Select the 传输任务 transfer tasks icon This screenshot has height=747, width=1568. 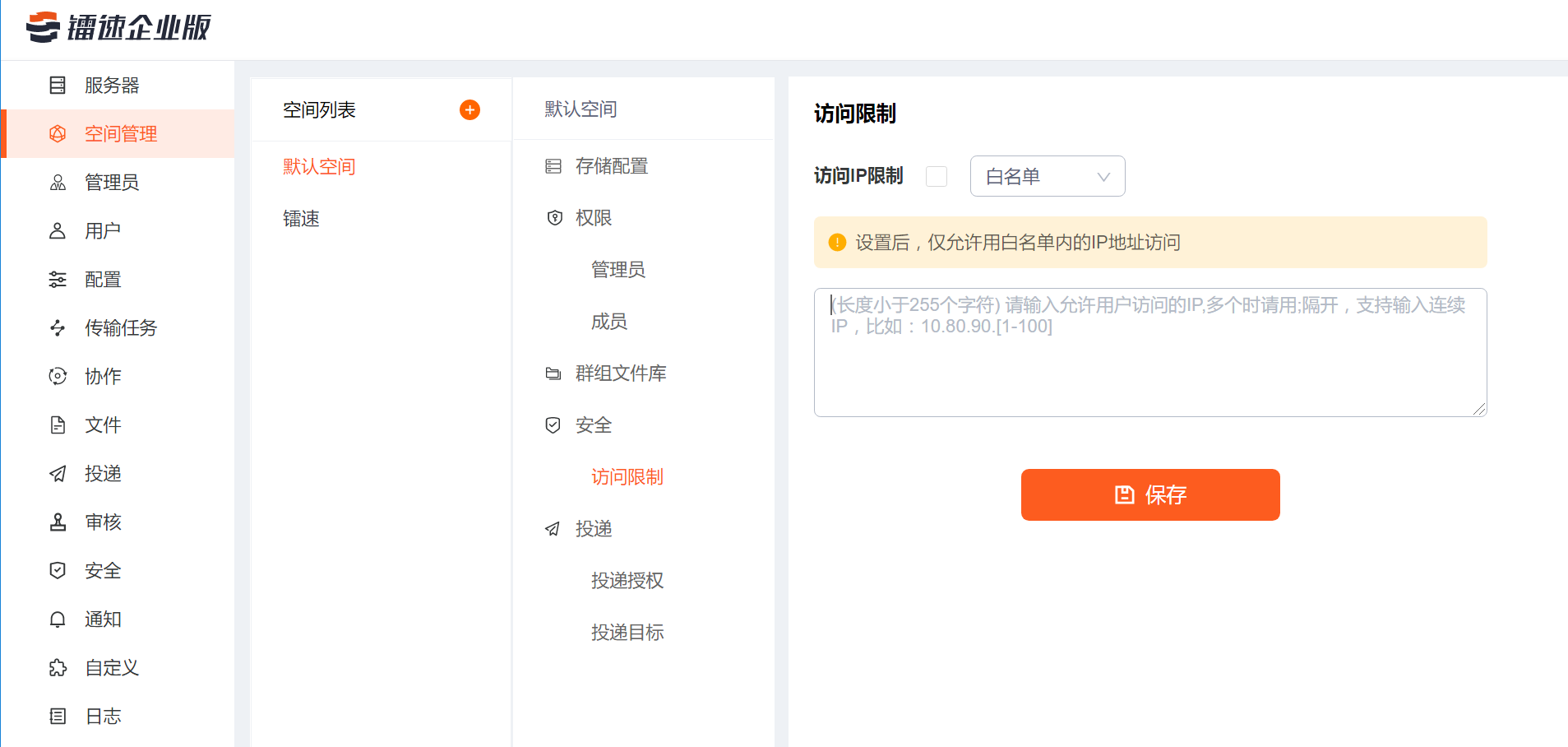coord(58,327)
